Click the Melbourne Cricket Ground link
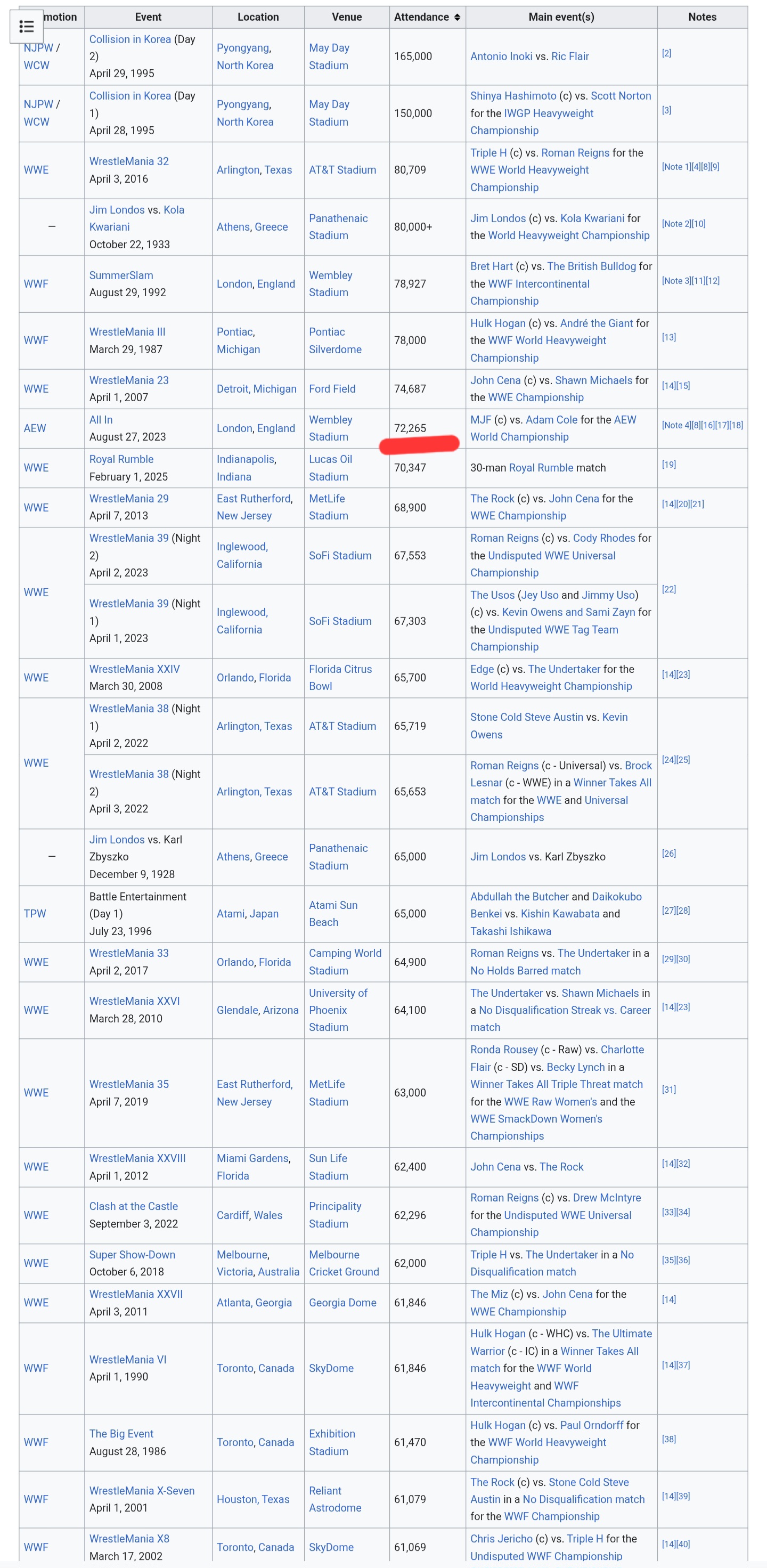Viewport: 767px width, 1568px height. pos(344,1263)
